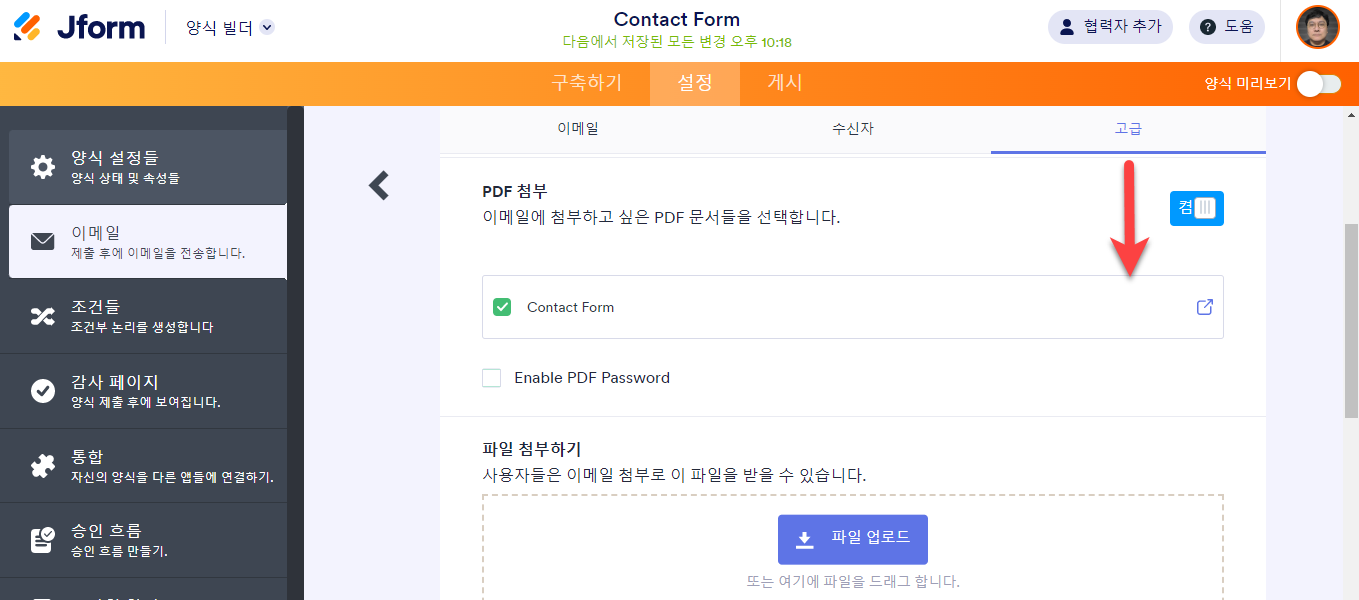Click the 감사 페이지 checkmark icon
The image size is (1359, 600).
coord(42,391)
